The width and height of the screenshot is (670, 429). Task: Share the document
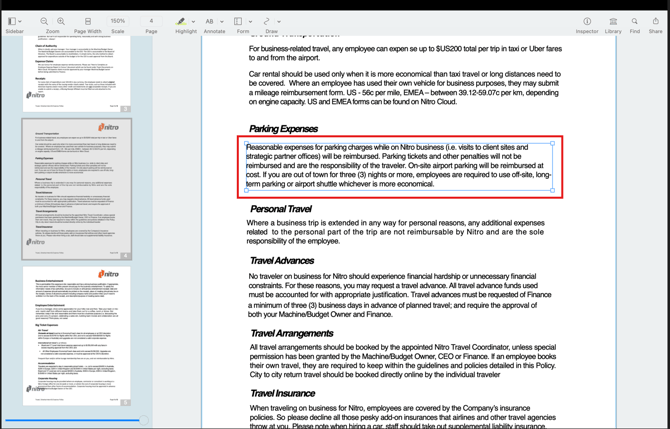coord(656,20)
